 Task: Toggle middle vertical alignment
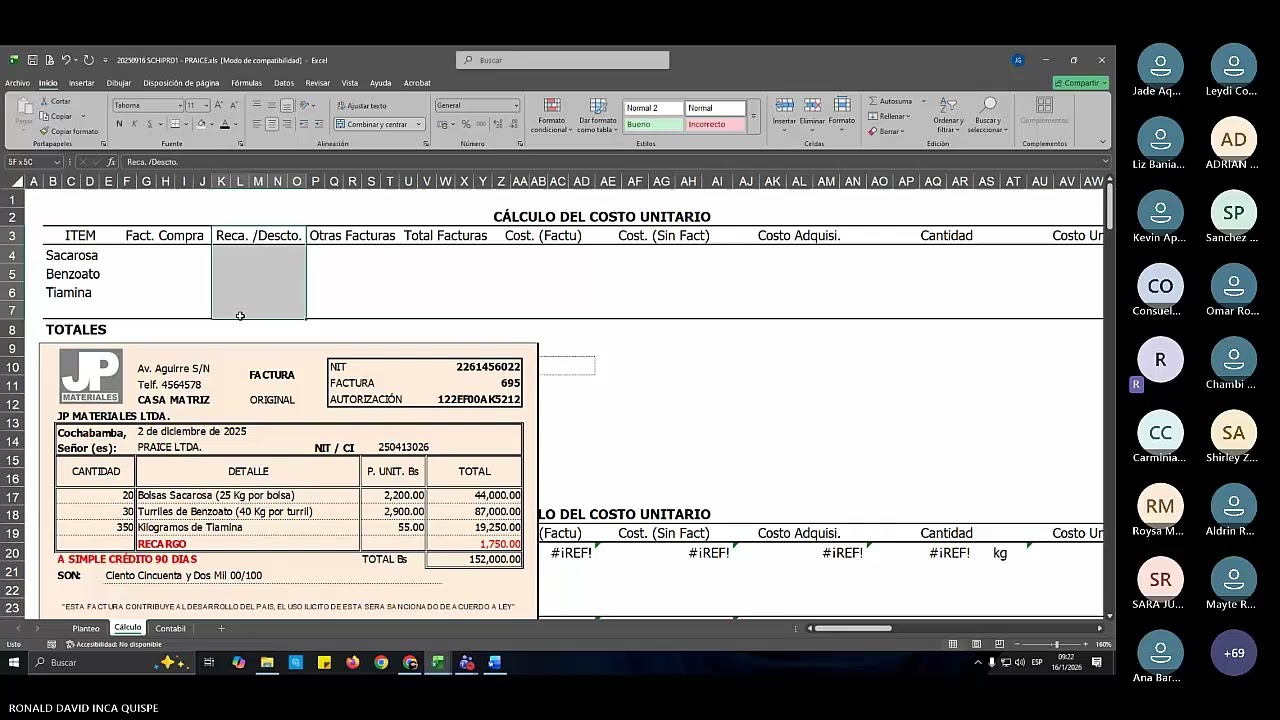click(x=271, y=105)
